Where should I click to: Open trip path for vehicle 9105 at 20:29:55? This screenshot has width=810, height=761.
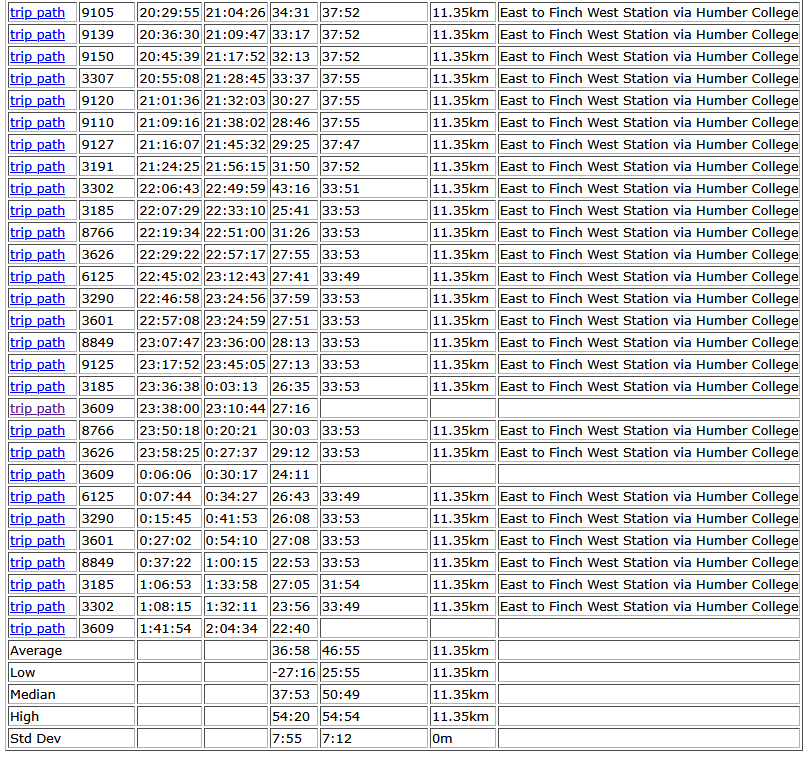[x=37, y=13]
